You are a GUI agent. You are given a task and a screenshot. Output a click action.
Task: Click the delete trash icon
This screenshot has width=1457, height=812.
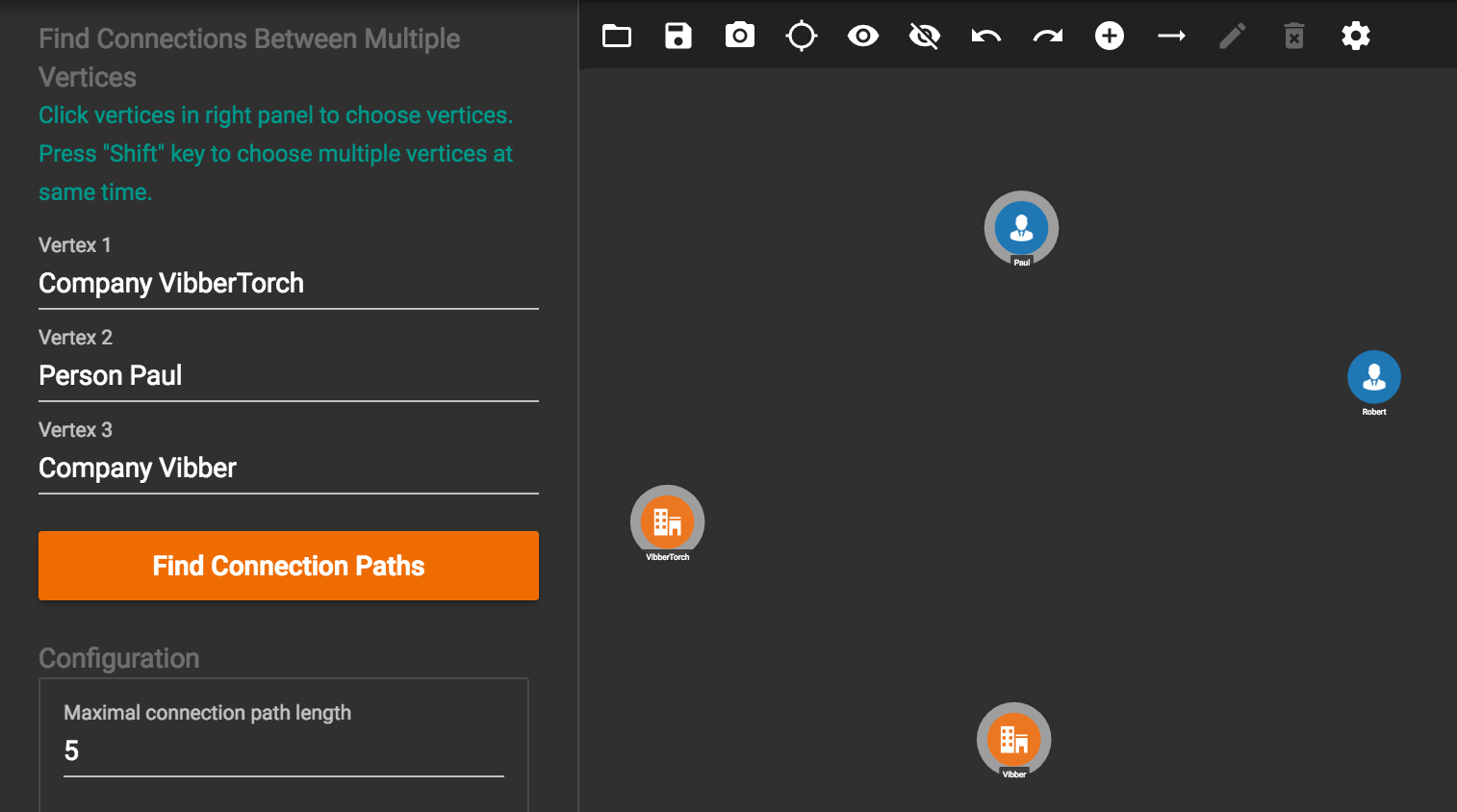click(1294, 37)
